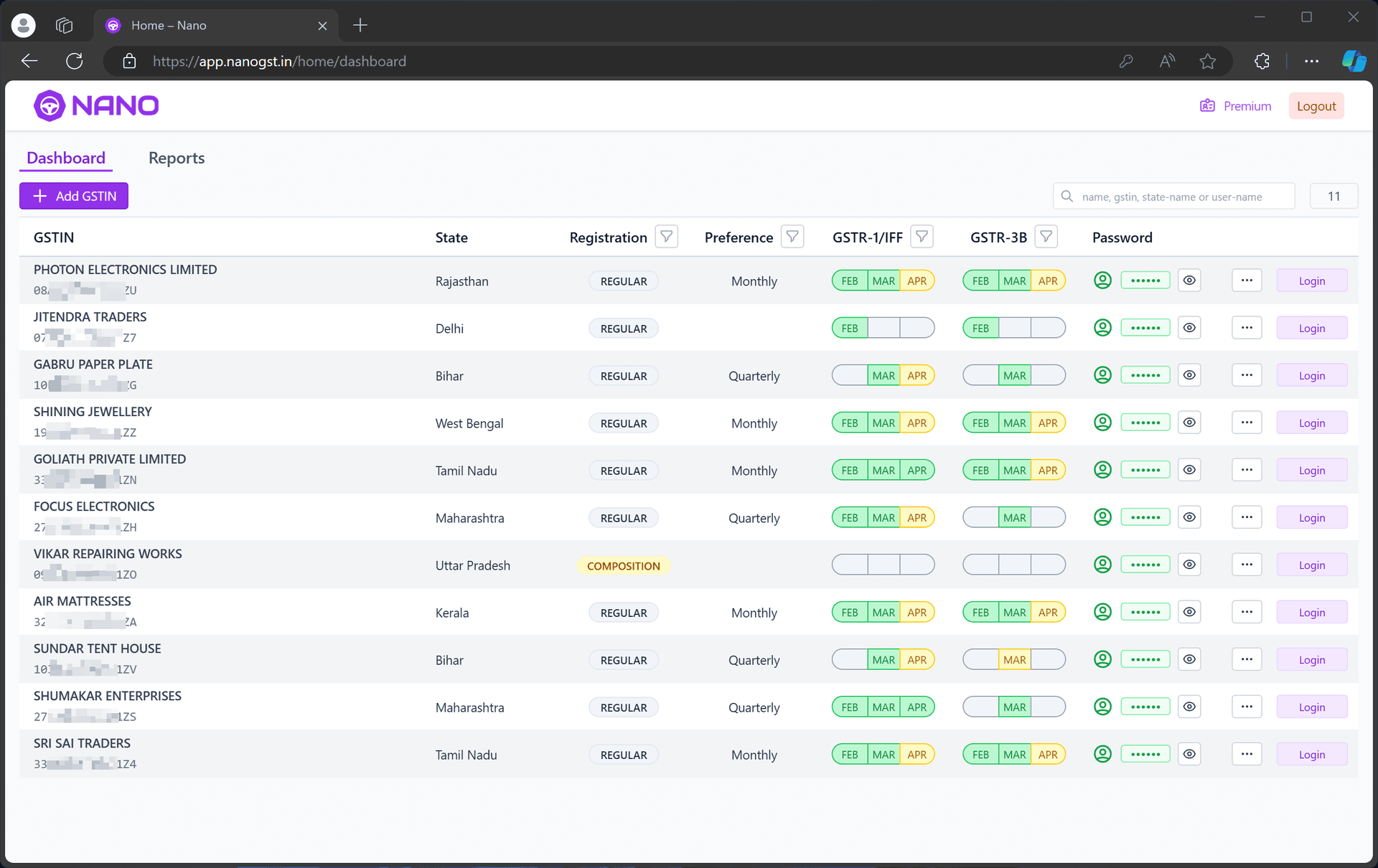Open the Registration column filter
Screen dimensions: 1378x868
point(666,237)
